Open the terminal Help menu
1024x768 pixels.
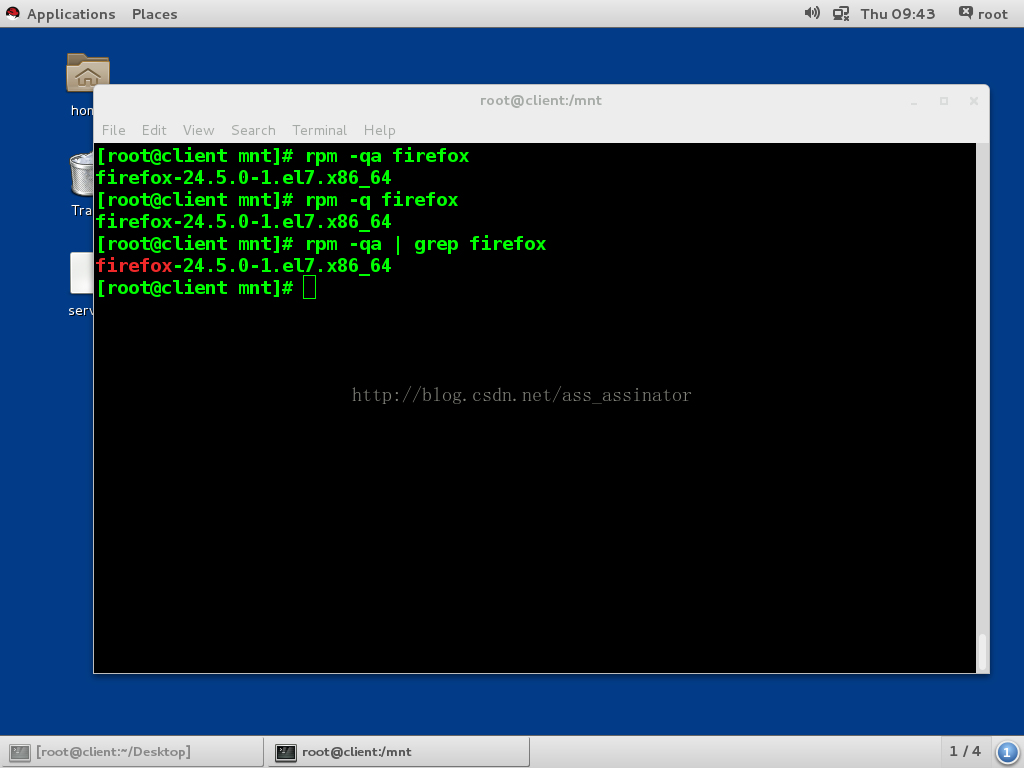click(x=379, y=130)
